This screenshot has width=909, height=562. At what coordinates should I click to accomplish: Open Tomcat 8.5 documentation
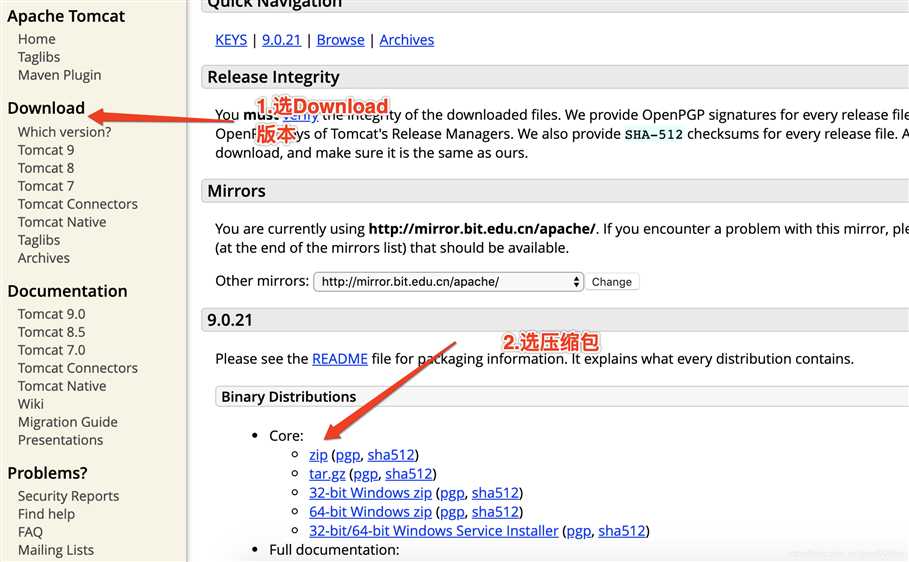tap(52, 332)
